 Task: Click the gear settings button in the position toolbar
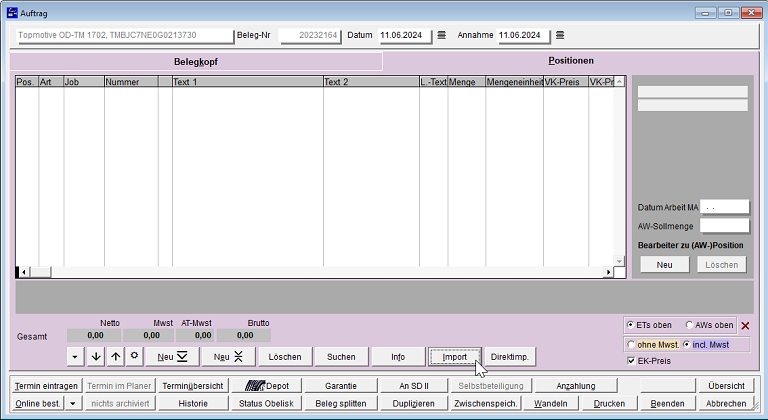[x=134, y=356]
